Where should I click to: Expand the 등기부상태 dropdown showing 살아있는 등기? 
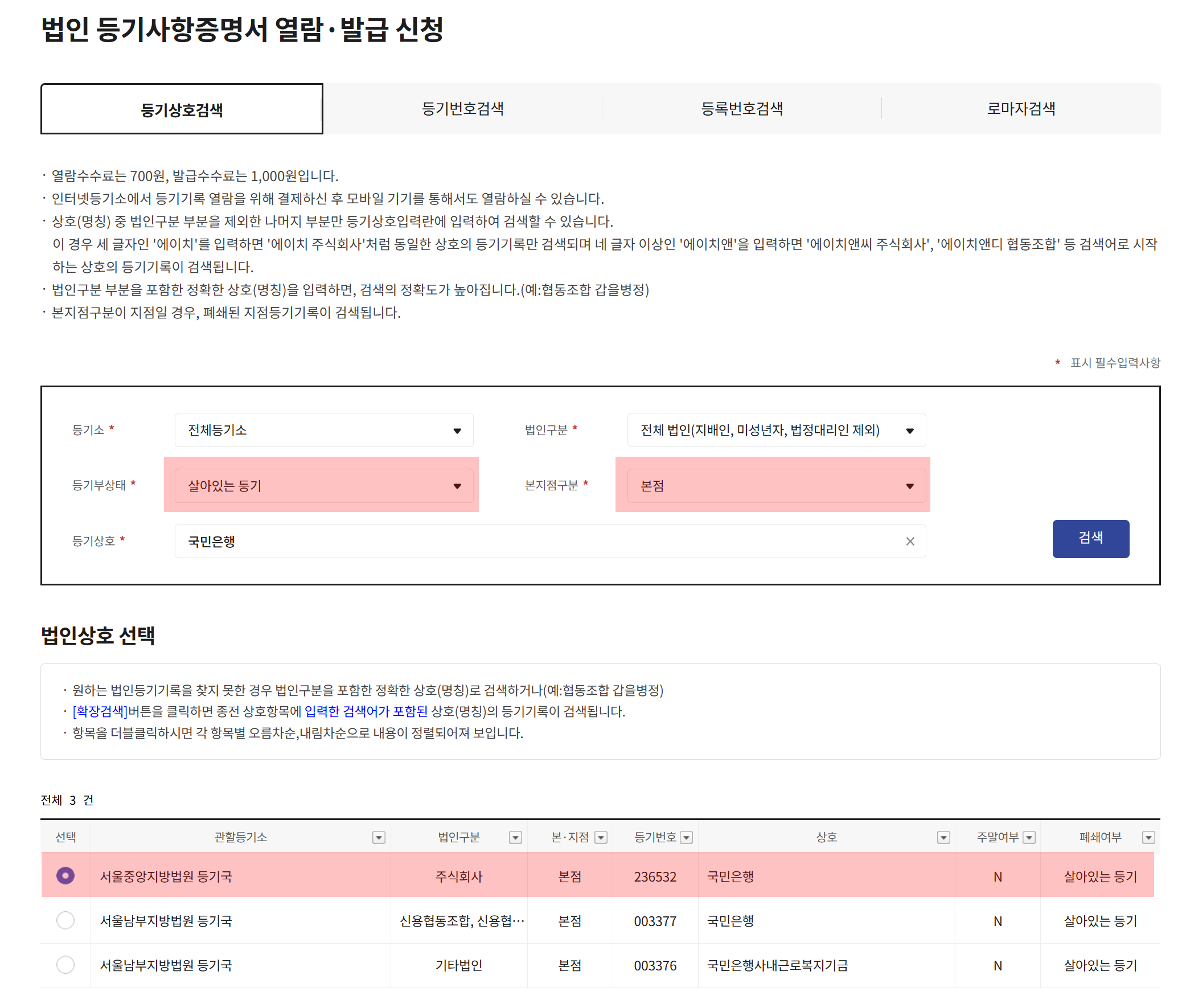click(x=324, y=486)
